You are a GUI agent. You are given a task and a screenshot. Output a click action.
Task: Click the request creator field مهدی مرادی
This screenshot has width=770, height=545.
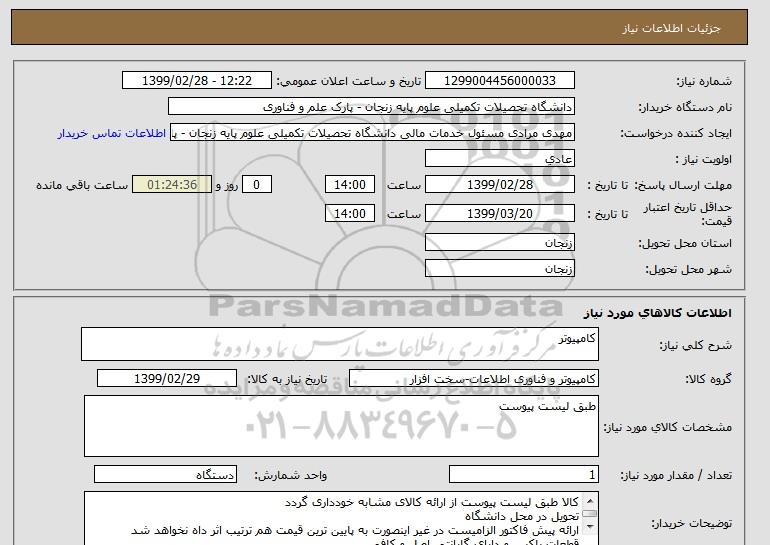[x=372, y=133]
